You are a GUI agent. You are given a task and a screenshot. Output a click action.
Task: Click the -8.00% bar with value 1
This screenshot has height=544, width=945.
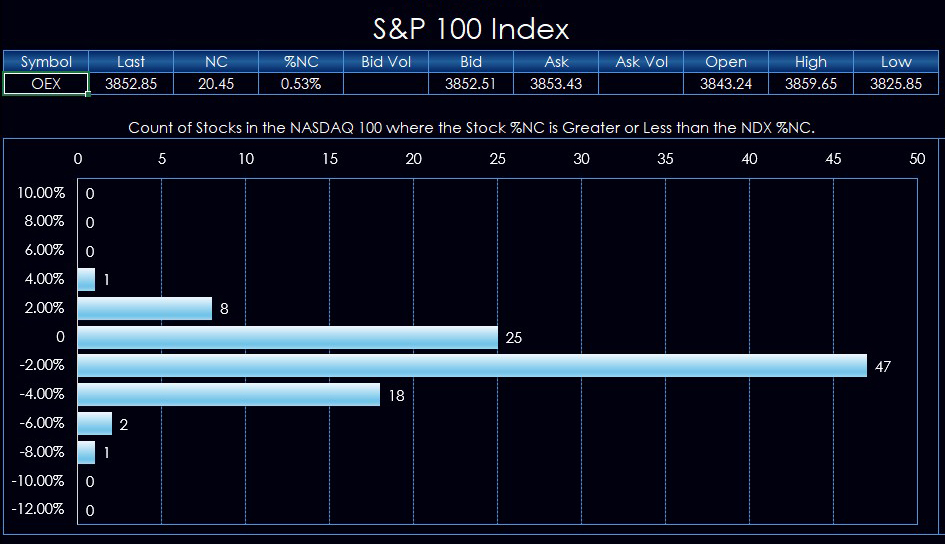tap(86, 452)
